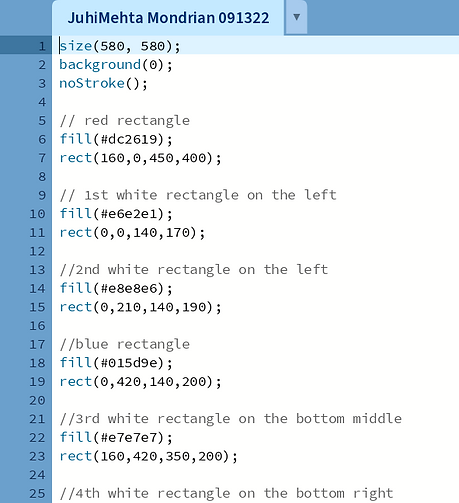Click the '// red rectangle' comment
The width and height of the screenshot is (459, 503).
[124, 120]
